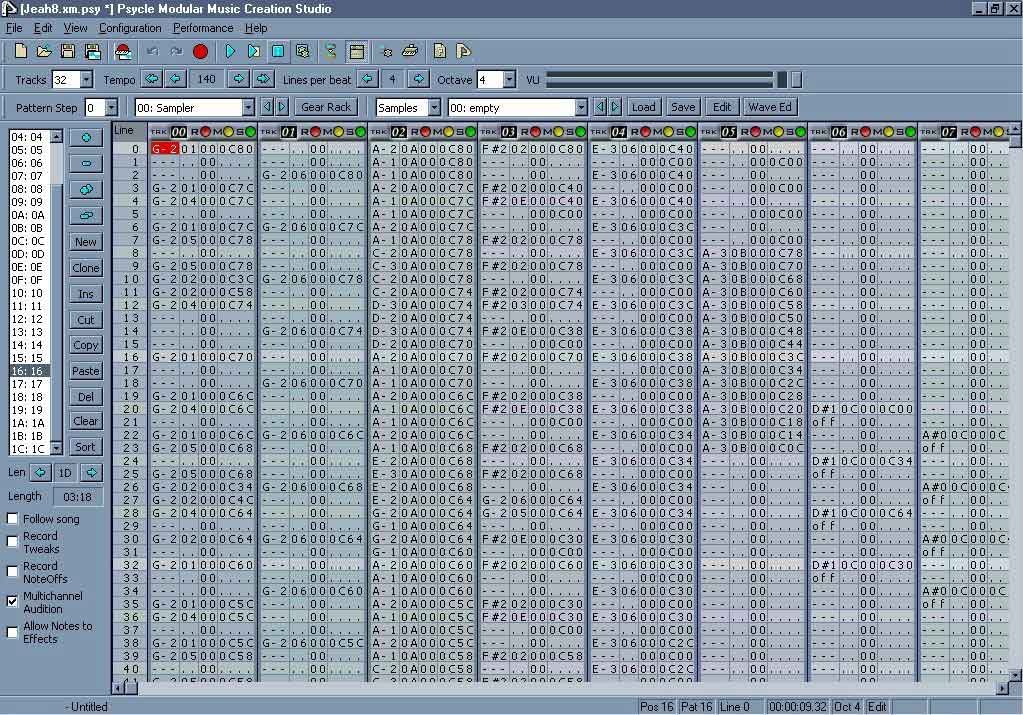Tick the Record NoteOffs checkbox
Image resolution: width=1023 pixels, height=715 pixels.
click(x=13, y=571)
